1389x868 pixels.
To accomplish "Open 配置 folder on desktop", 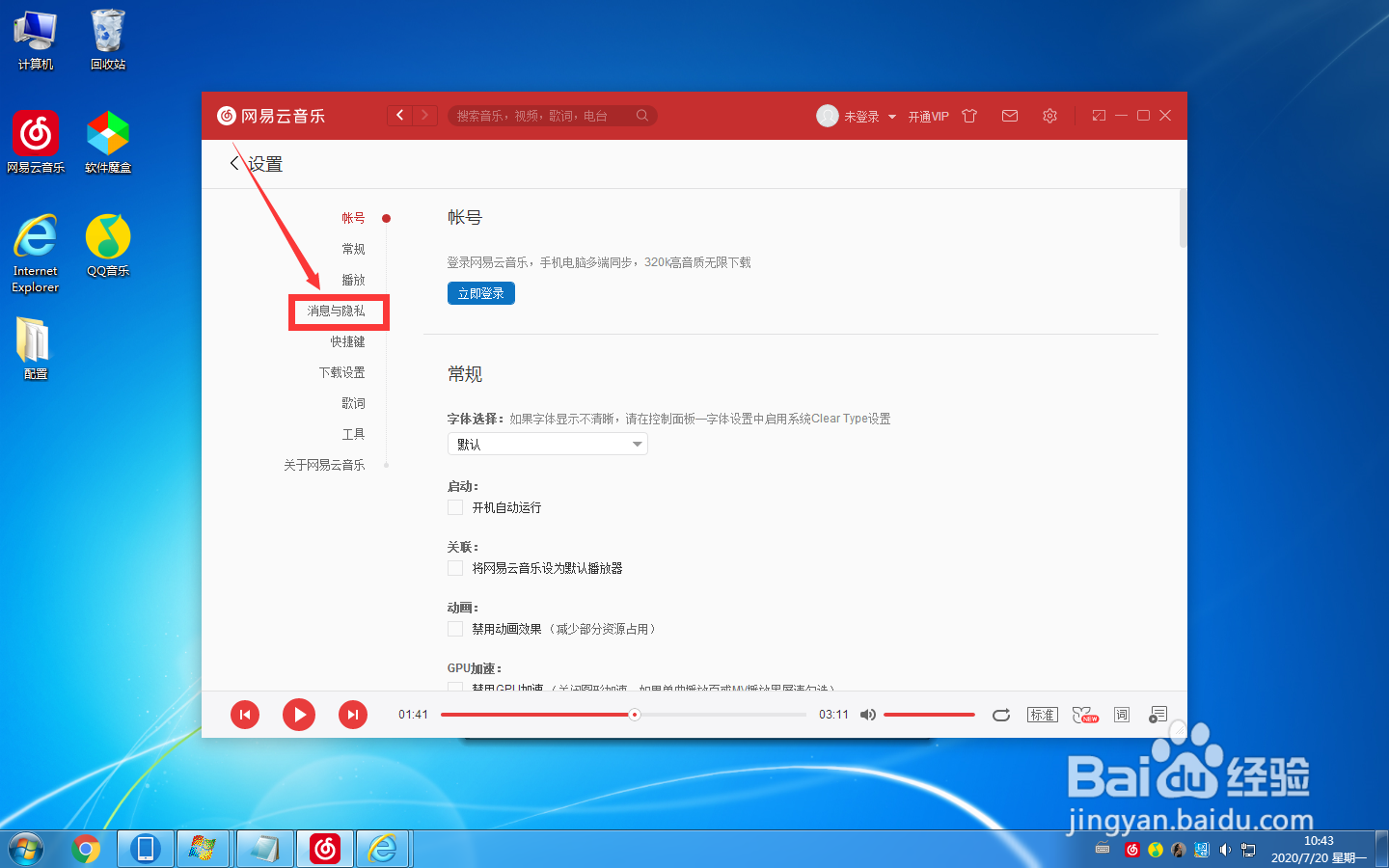I will [36, 349].
